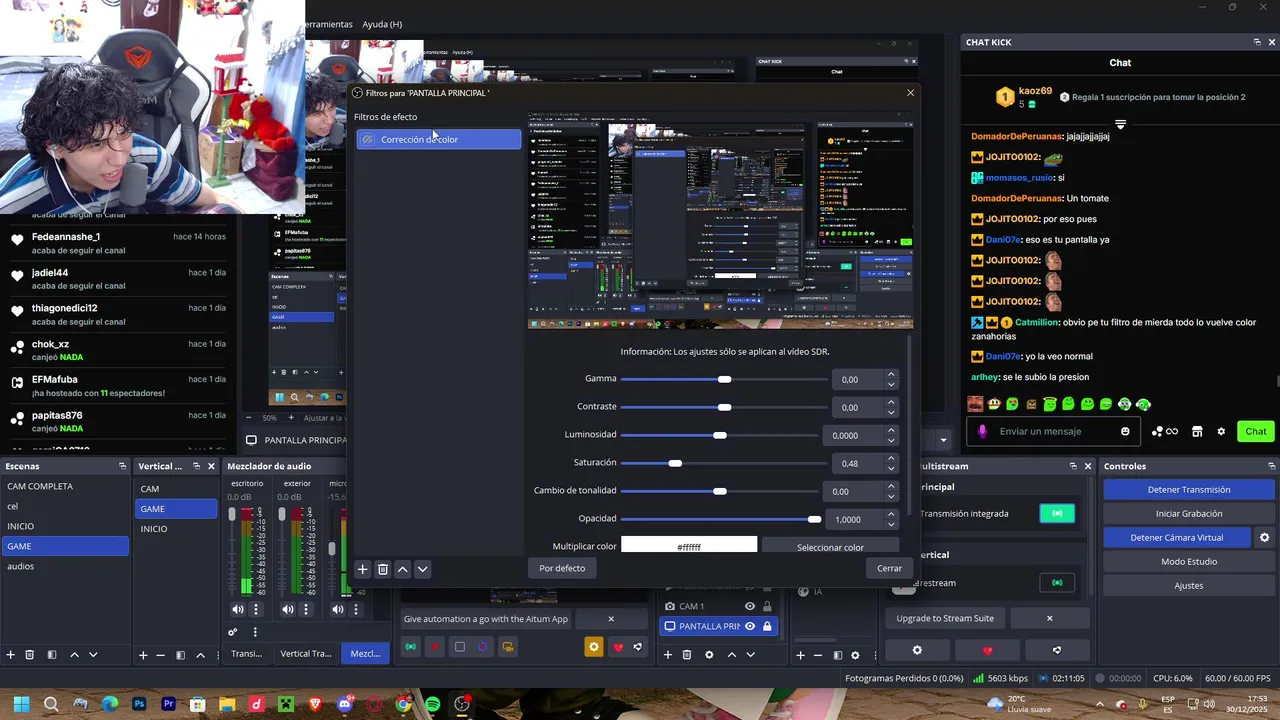Increase Gamma value with up arrow
This screenshot has height=720, width=1280.
click(x=891, y=374)
